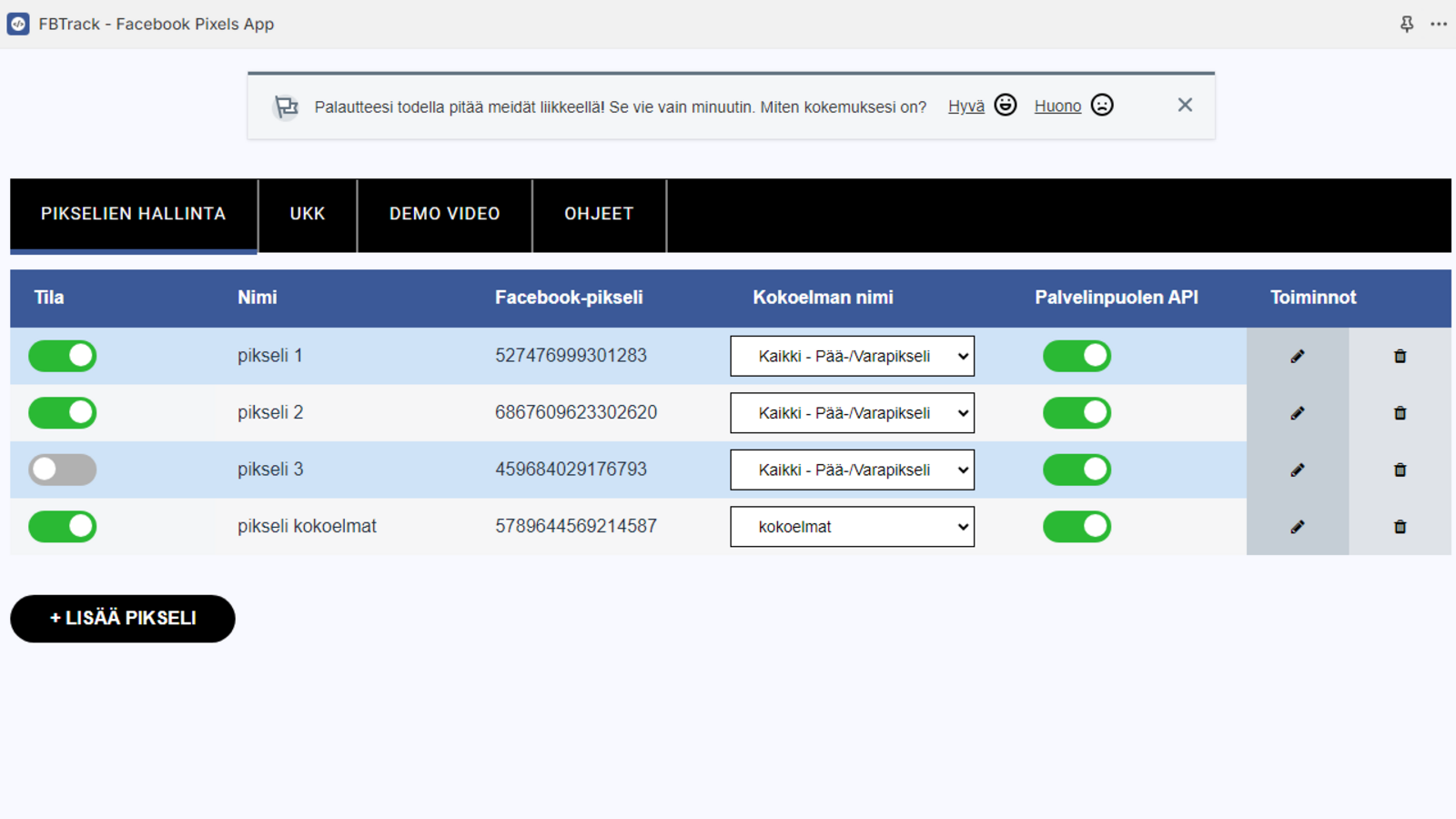Toggle Palvelinpuolen API for pikseli kokoelmat

1077,527
